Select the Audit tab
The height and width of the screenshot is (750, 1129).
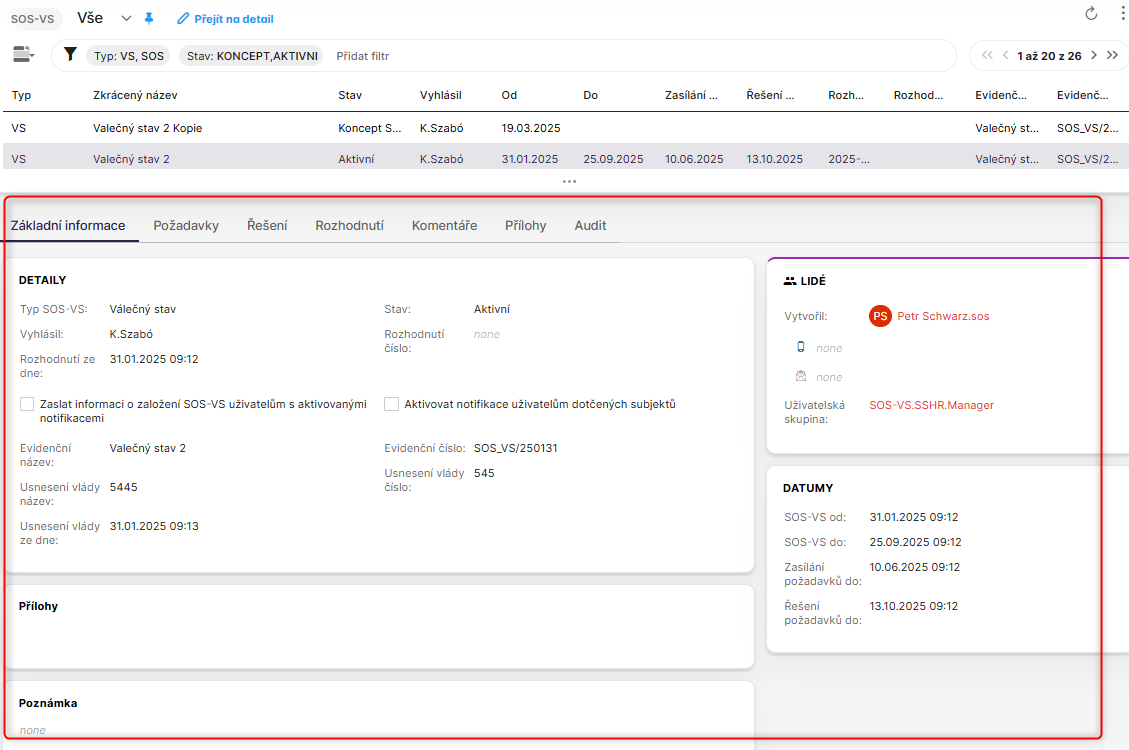pyautogui.click(x=590, y=226)
